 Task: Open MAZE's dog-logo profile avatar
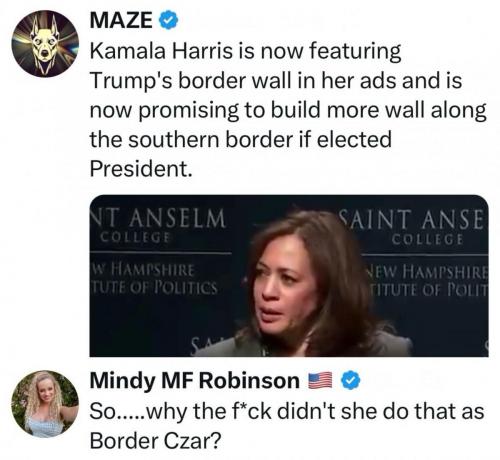[45, 44]
